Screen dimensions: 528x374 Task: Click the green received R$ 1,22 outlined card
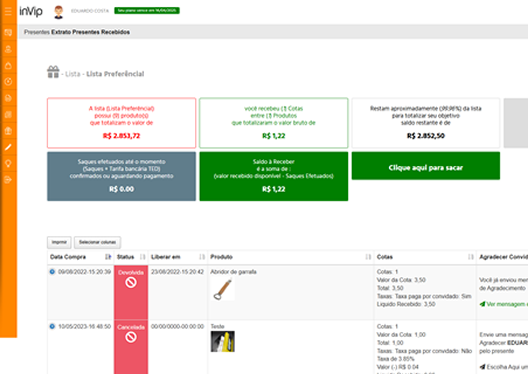pyautogui.click(x=273, y=123)
